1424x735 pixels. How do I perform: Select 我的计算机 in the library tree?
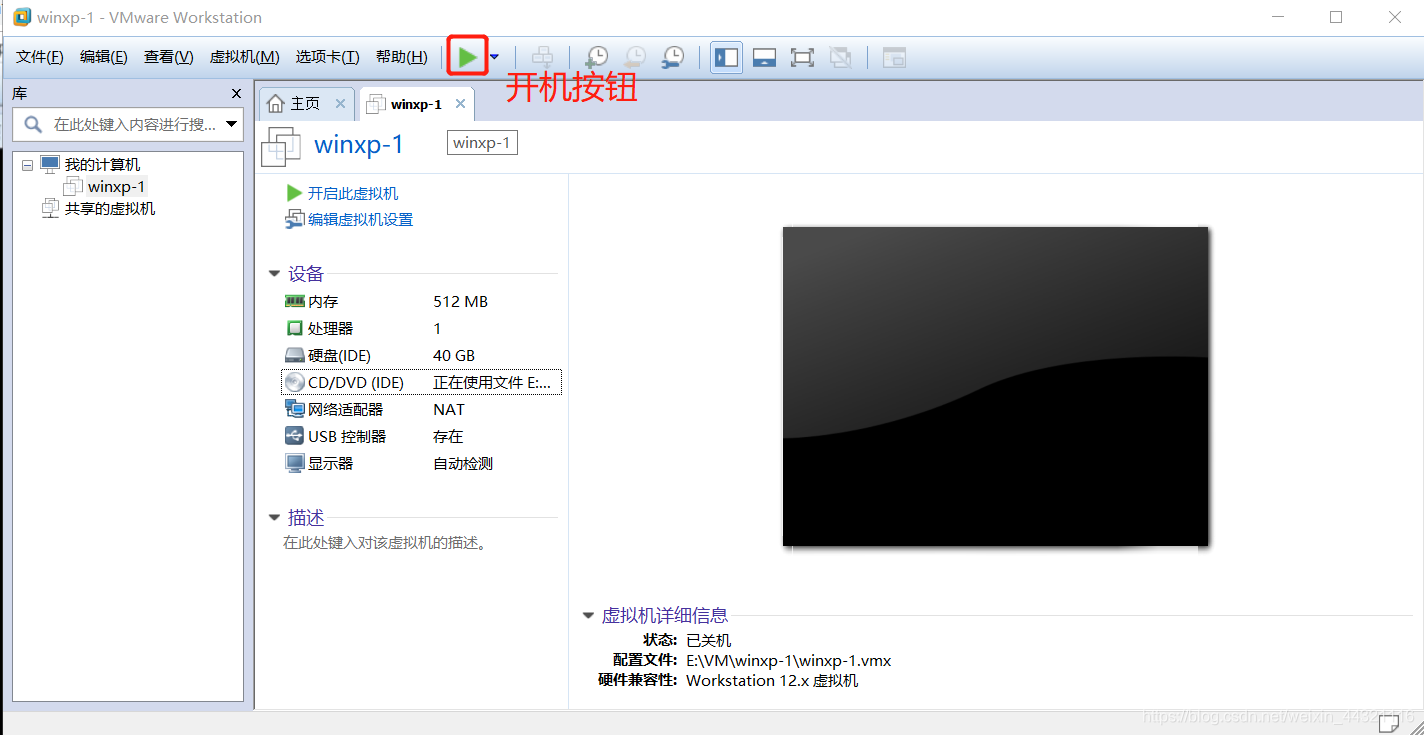(102, 165)
